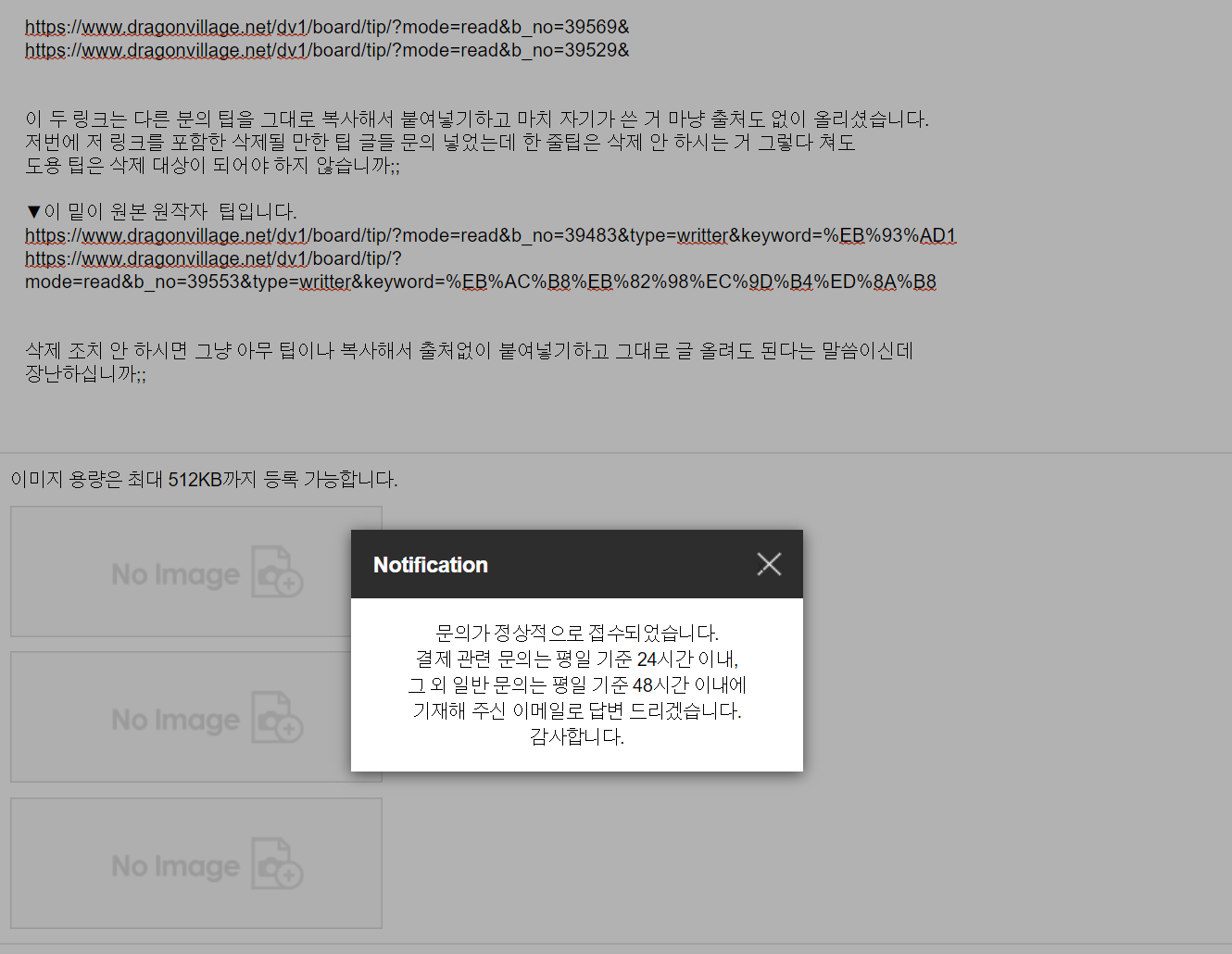This screenshot has width=1232, height=954.
Task: Click the '감사합니다.' text in the popup
Action: pos(576,736)
